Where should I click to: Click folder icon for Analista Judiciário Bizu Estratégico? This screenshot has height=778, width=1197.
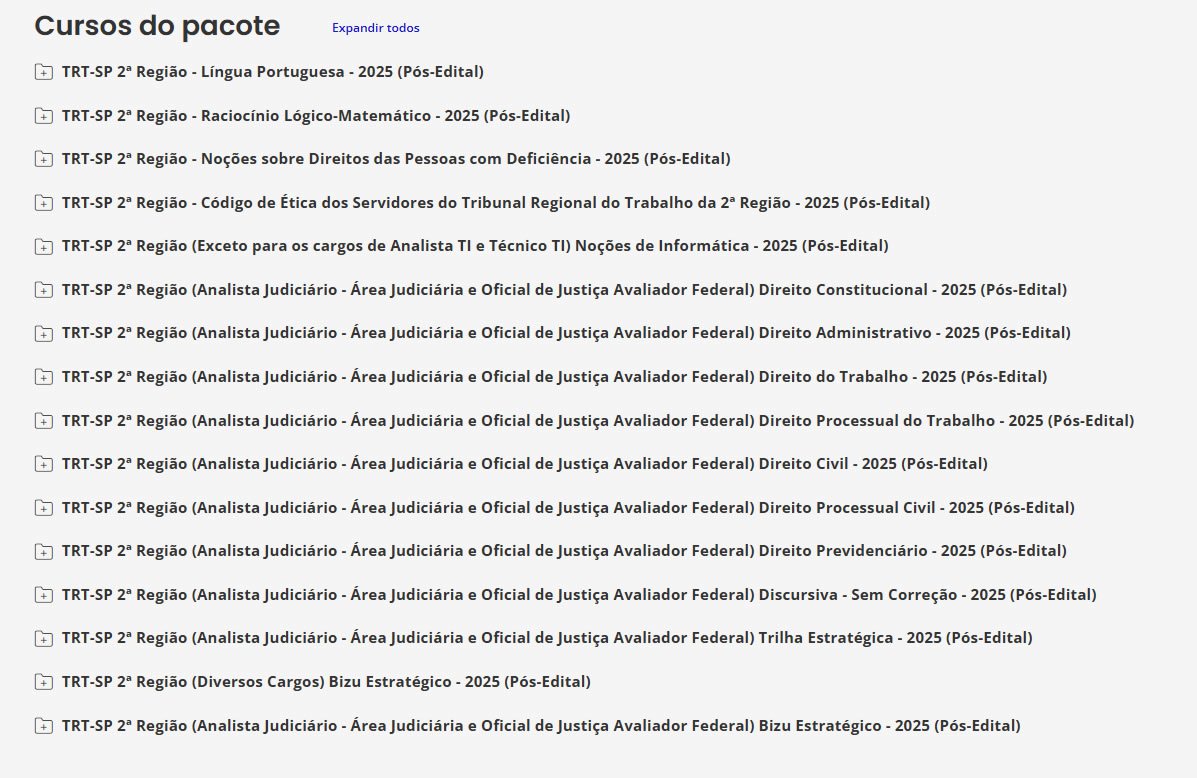click(x=43, y=725)
